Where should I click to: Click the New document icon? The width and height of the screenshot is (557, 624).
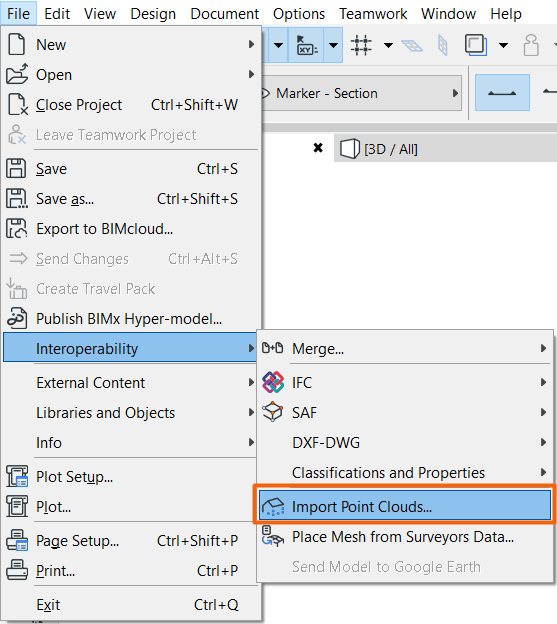[x=17, y=44]
